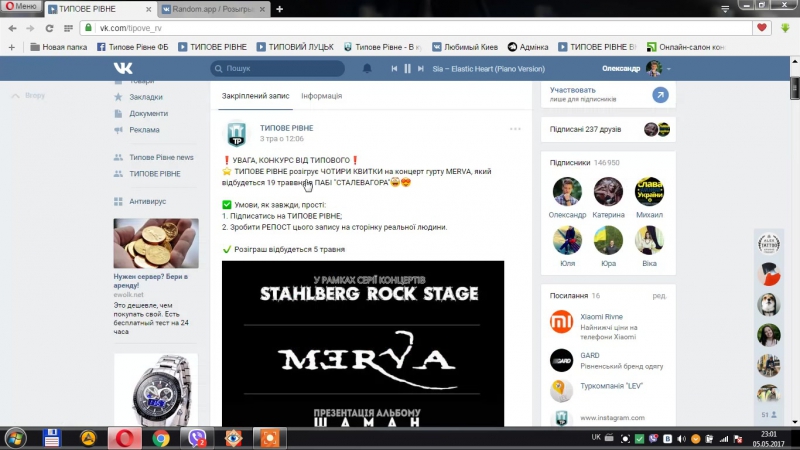The height and width of the screenshot is (450, 800).
Task: Click the VK logo icon
Action: (123, 68)
